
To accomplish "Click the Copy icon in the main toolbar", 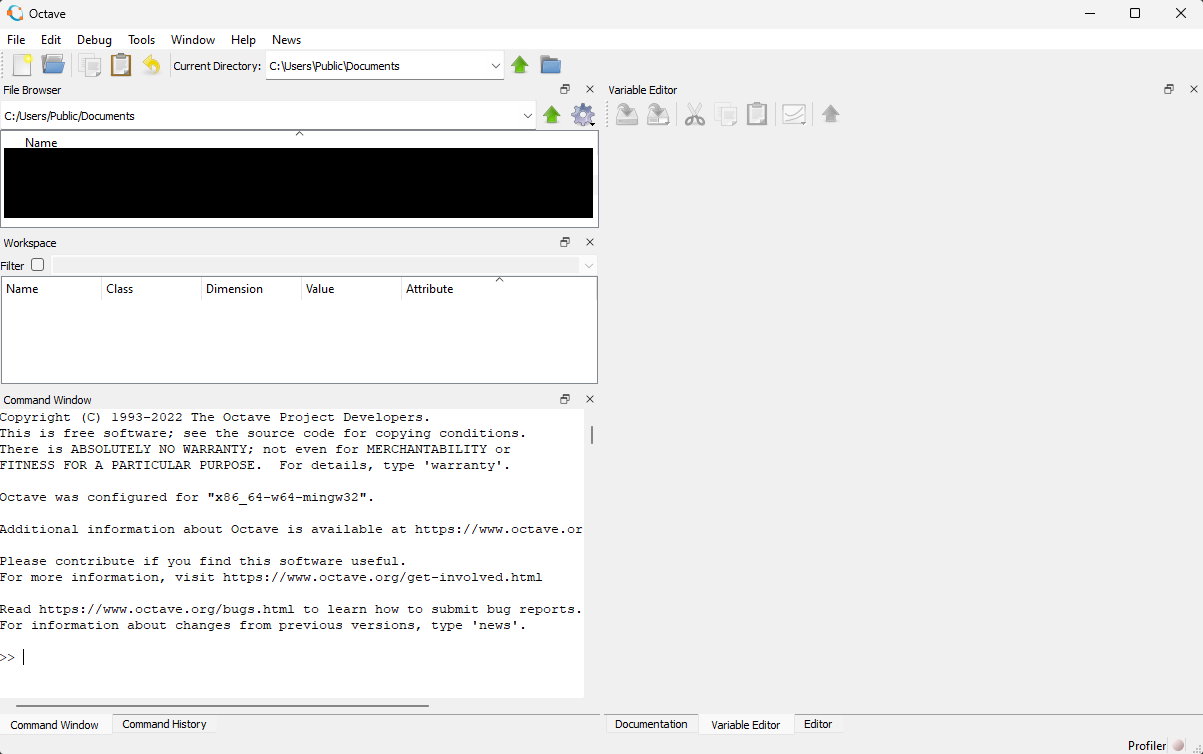I will [90, 65].
